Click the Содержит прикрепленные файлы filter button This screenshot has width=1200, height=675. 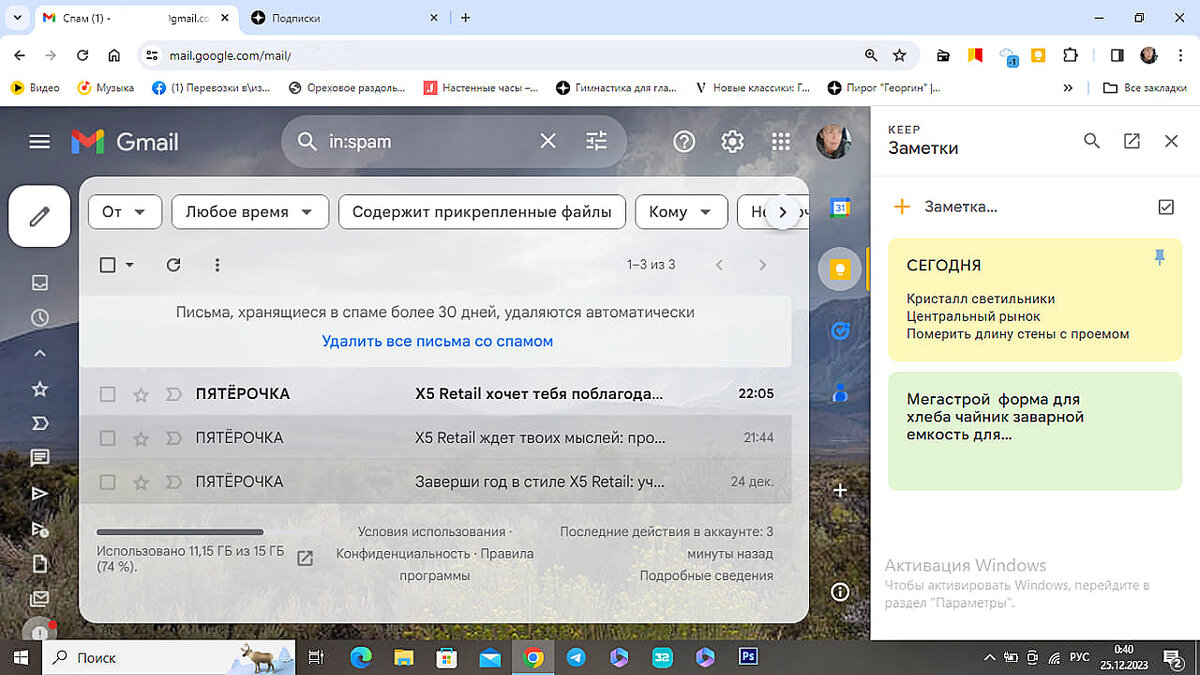pos(481,211)
